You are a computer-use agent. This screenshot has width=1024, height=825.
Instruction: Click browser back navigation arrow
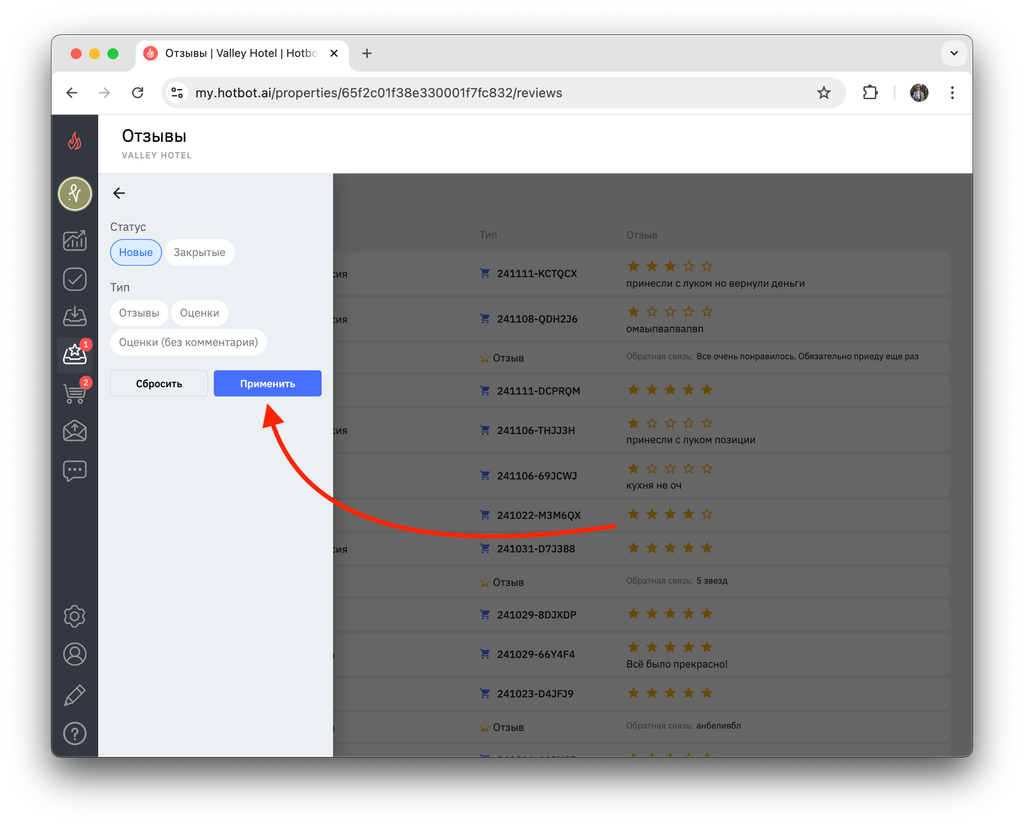coord(72,93)
